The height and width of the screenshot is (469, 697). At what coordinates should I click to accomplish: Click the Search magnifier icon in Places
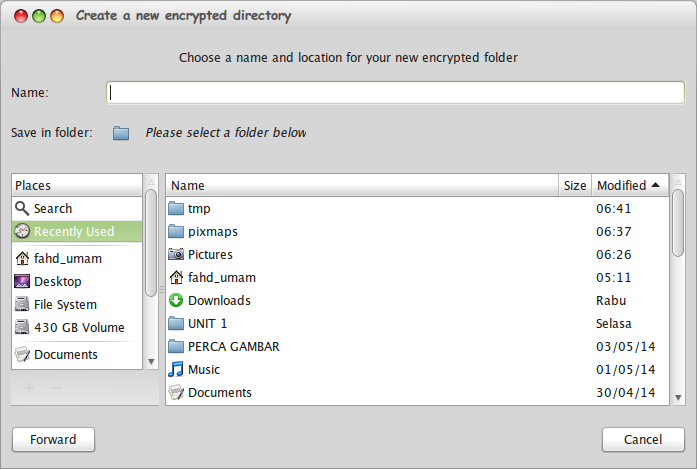(22, 208)
